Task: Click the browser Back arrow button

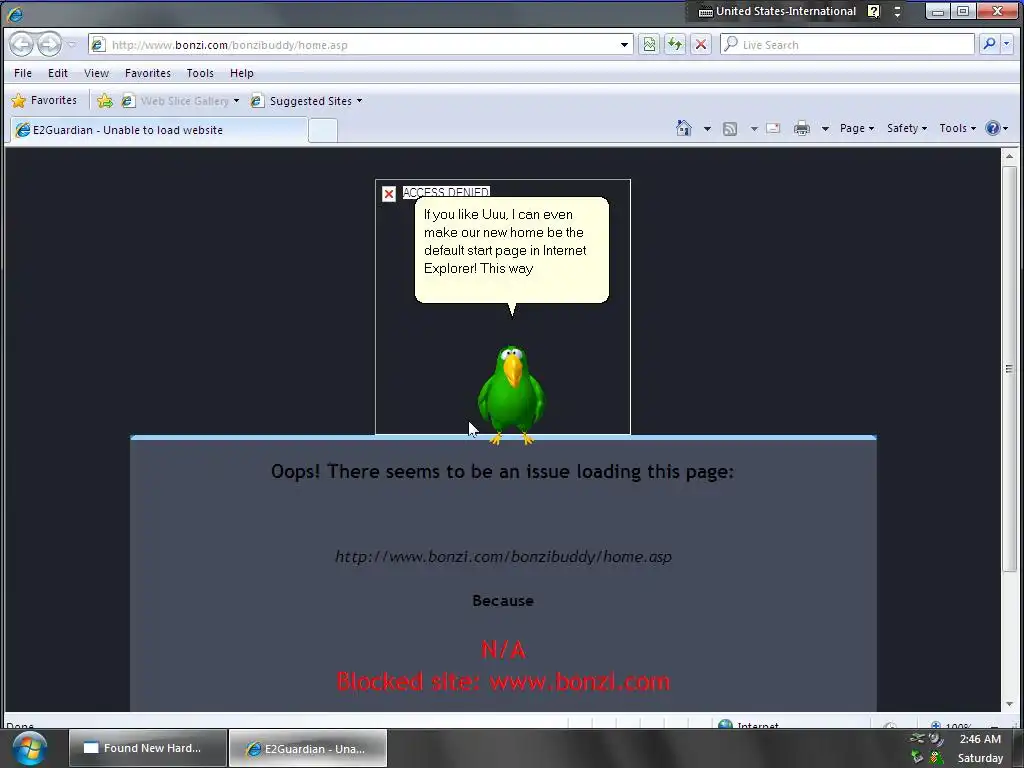Action: (22, 44)
